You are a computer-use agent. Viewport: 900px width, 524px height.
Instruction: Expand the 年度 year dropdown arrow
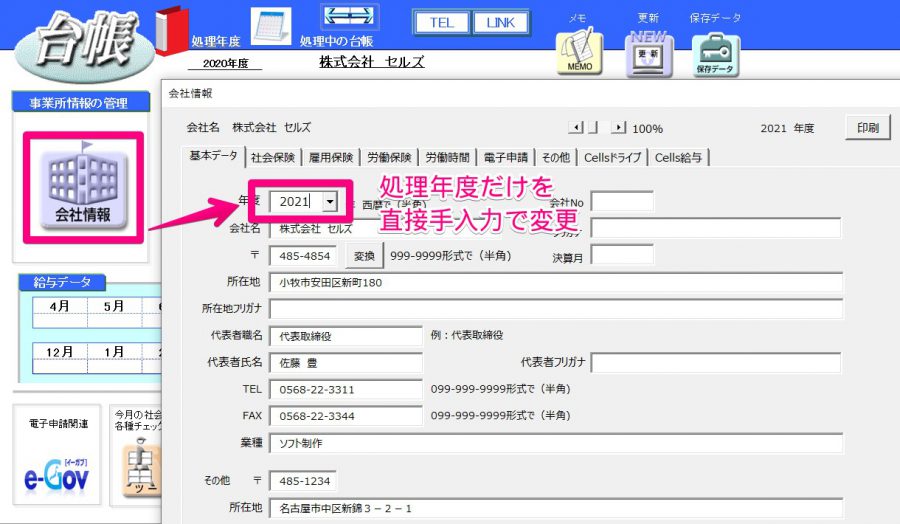[330, 201]
